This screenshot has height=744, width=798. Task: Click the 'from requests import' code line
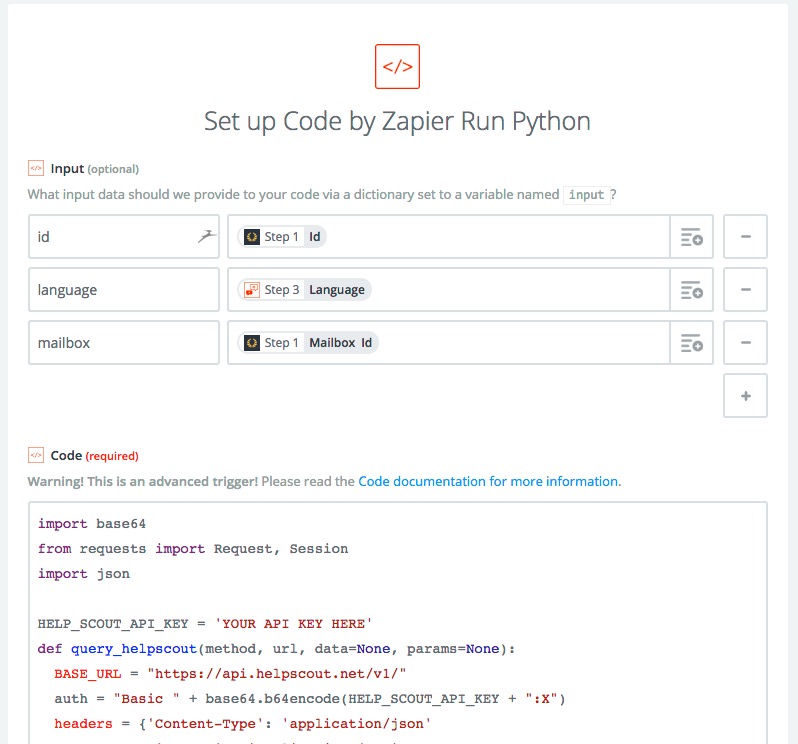click(x=193, y=549)
